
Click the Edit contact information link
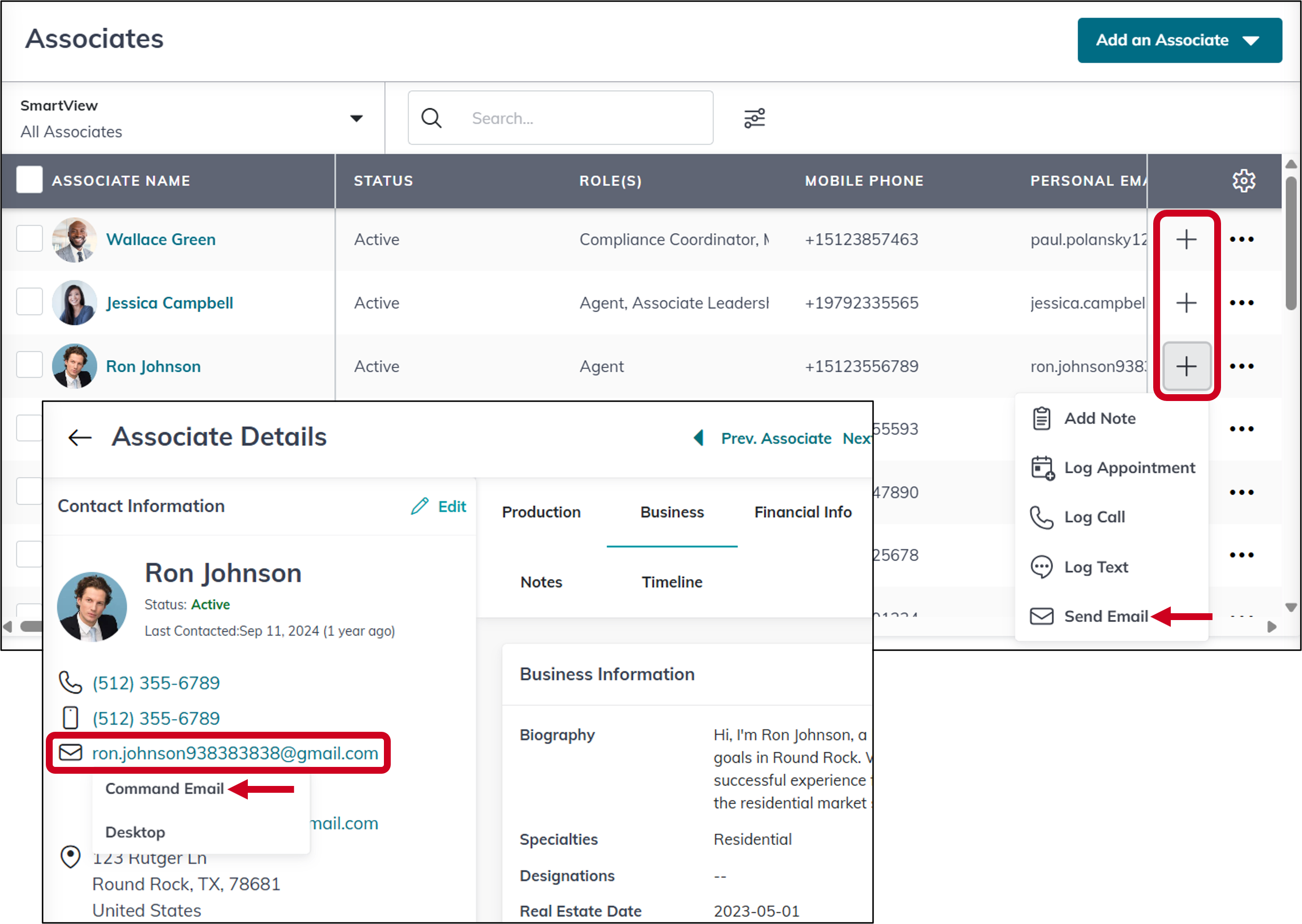452,506
